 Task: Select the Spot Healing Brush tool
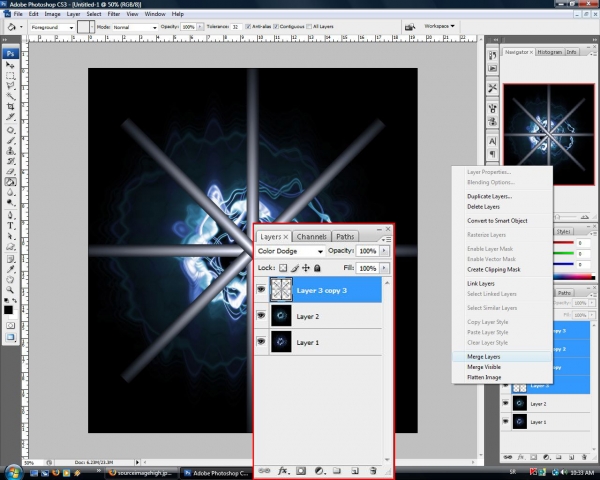(x=10, y=130)
